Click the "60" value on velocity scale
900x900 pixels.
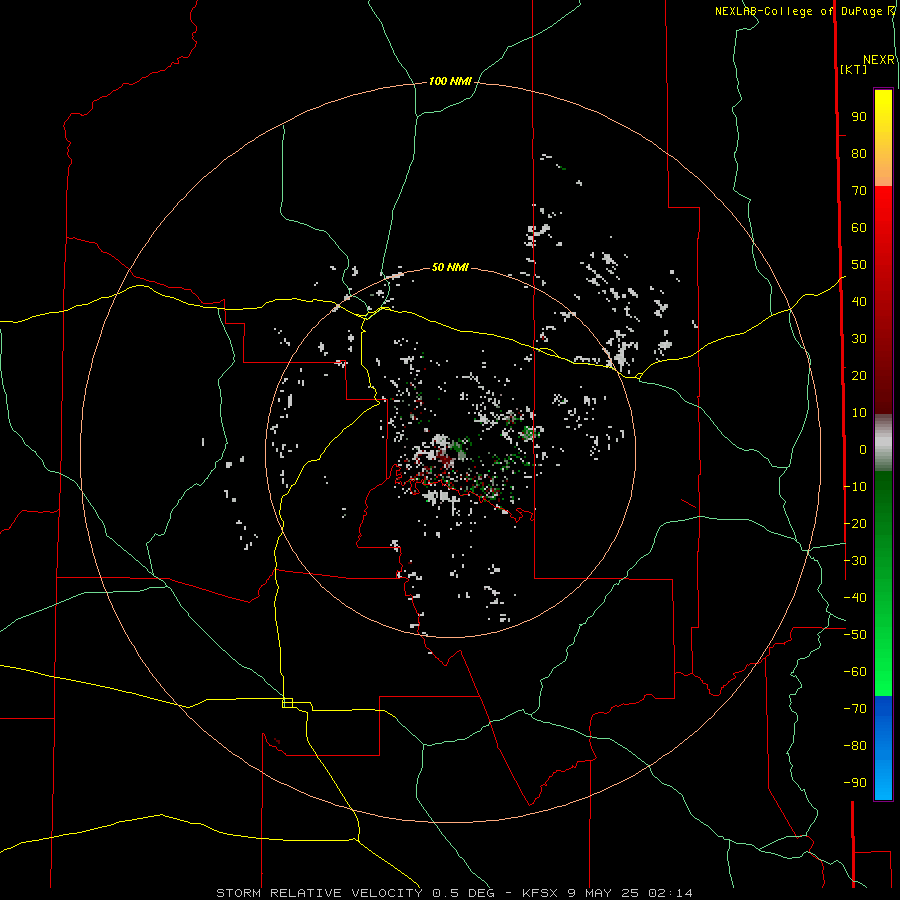click(x=859, y=228)
